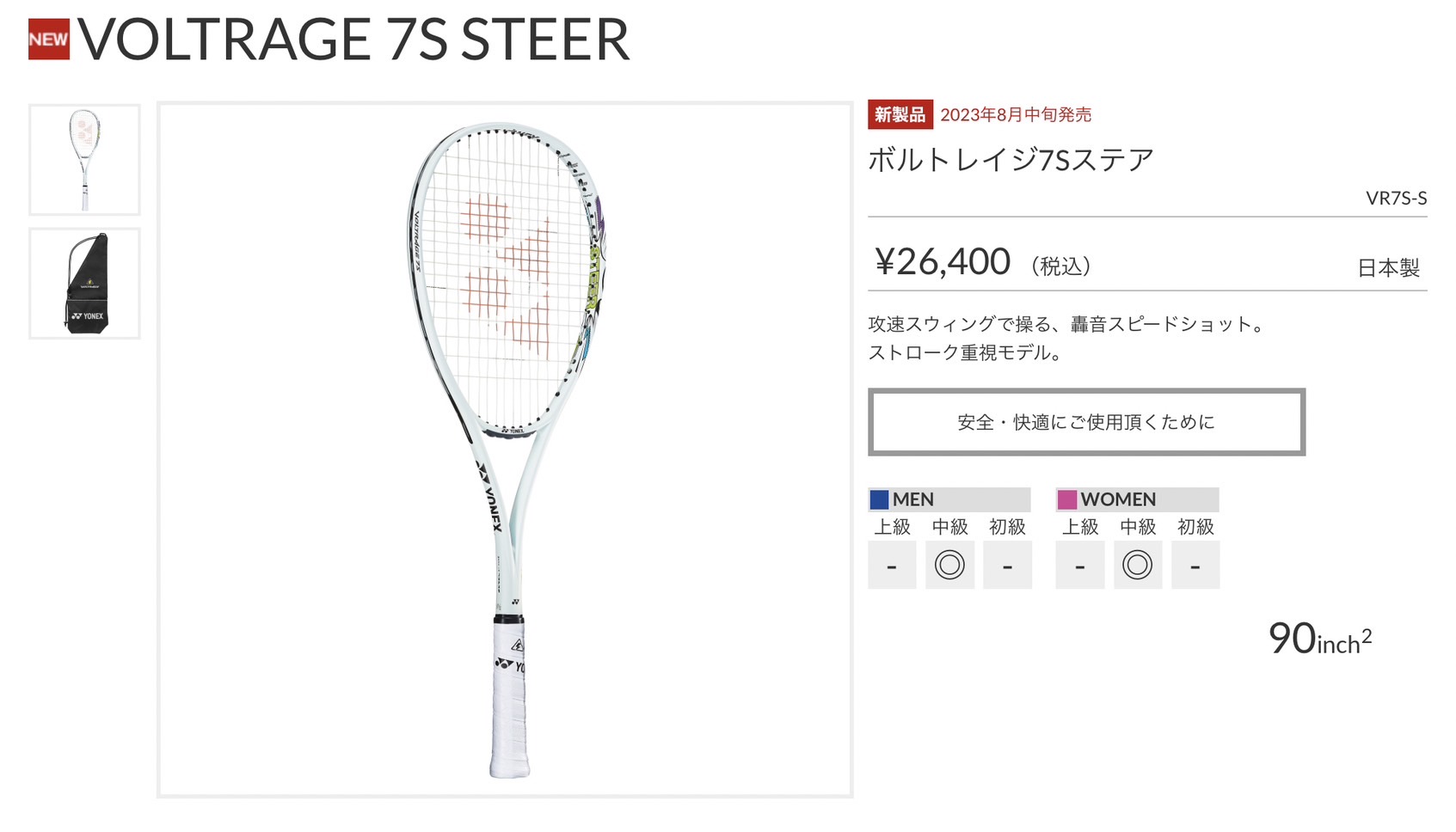Click the 90 inch² head size label

(x=1320, y=639)
